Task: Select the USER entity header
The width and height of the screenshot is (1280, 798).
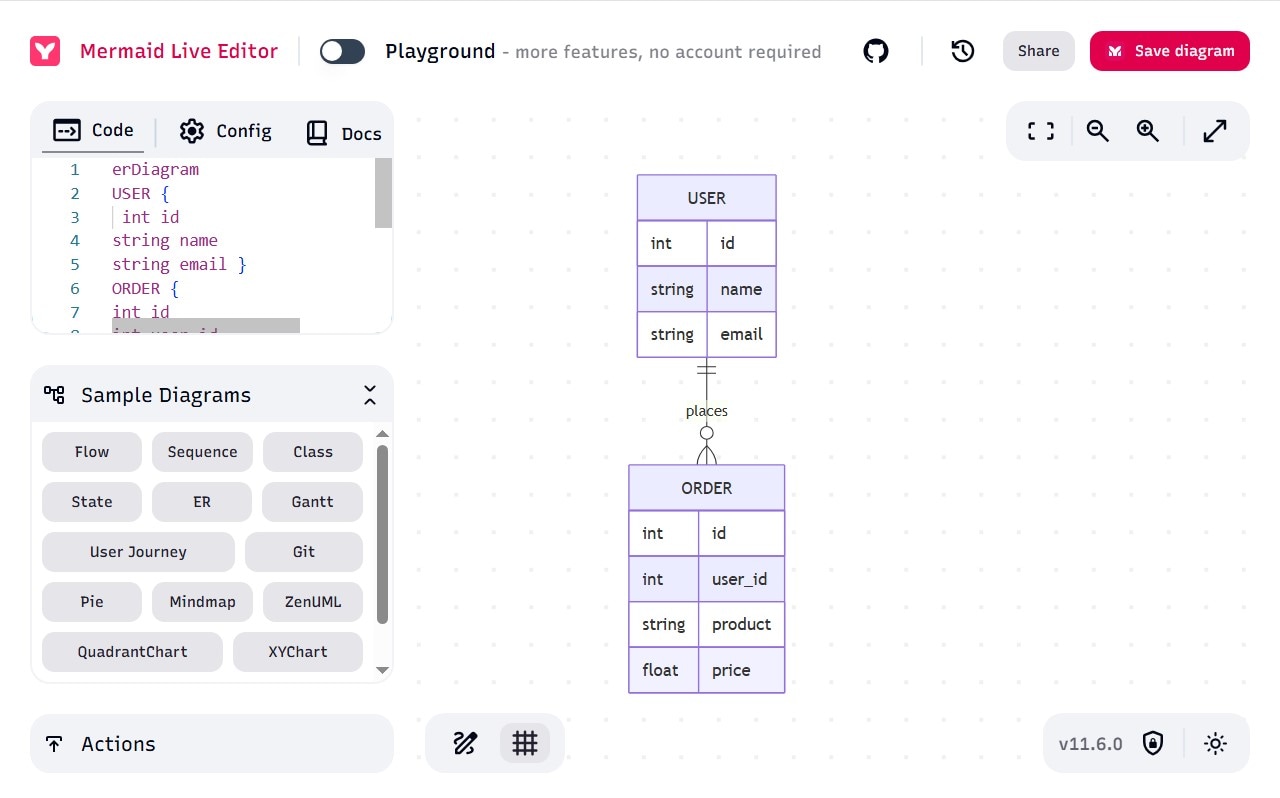Action: [706, 198]
